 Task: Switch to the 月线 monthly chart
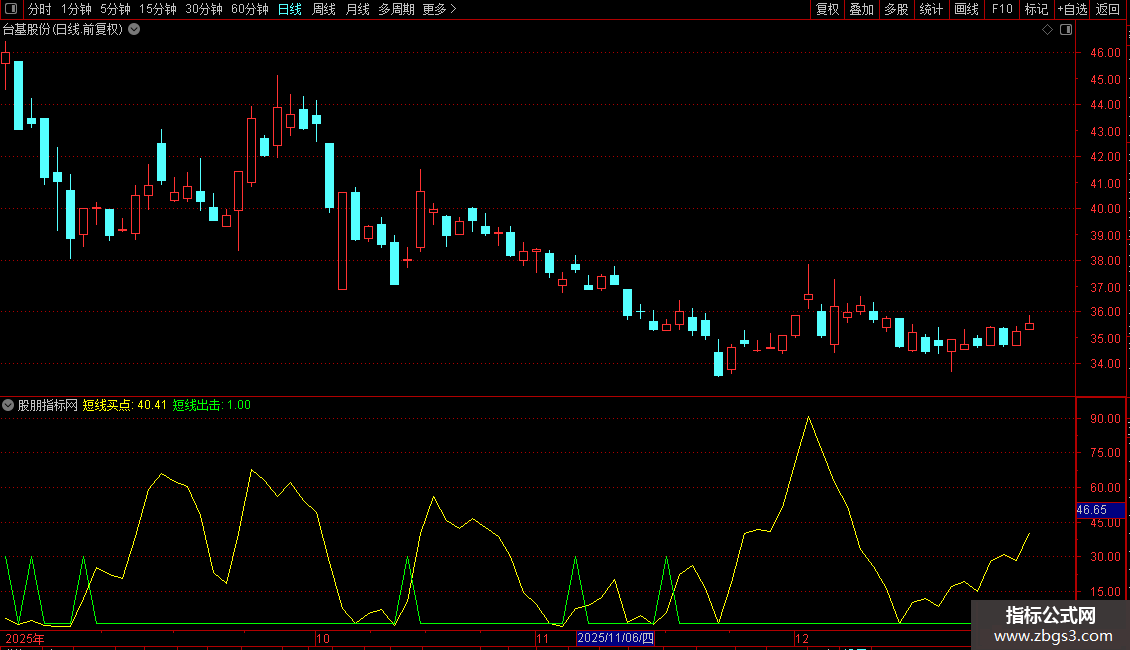pos(357,9)
